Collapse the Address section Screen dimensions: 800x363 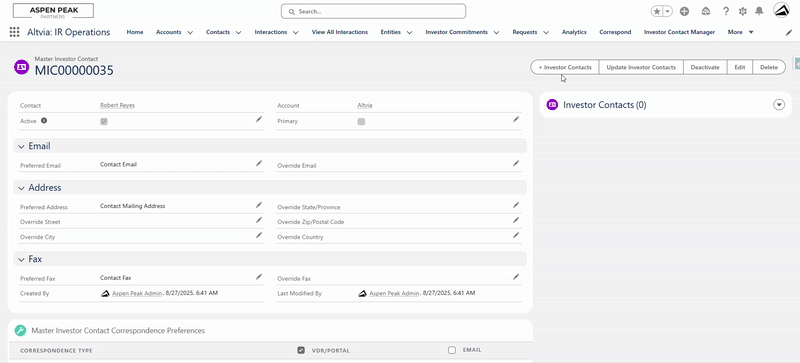(21, 188)
